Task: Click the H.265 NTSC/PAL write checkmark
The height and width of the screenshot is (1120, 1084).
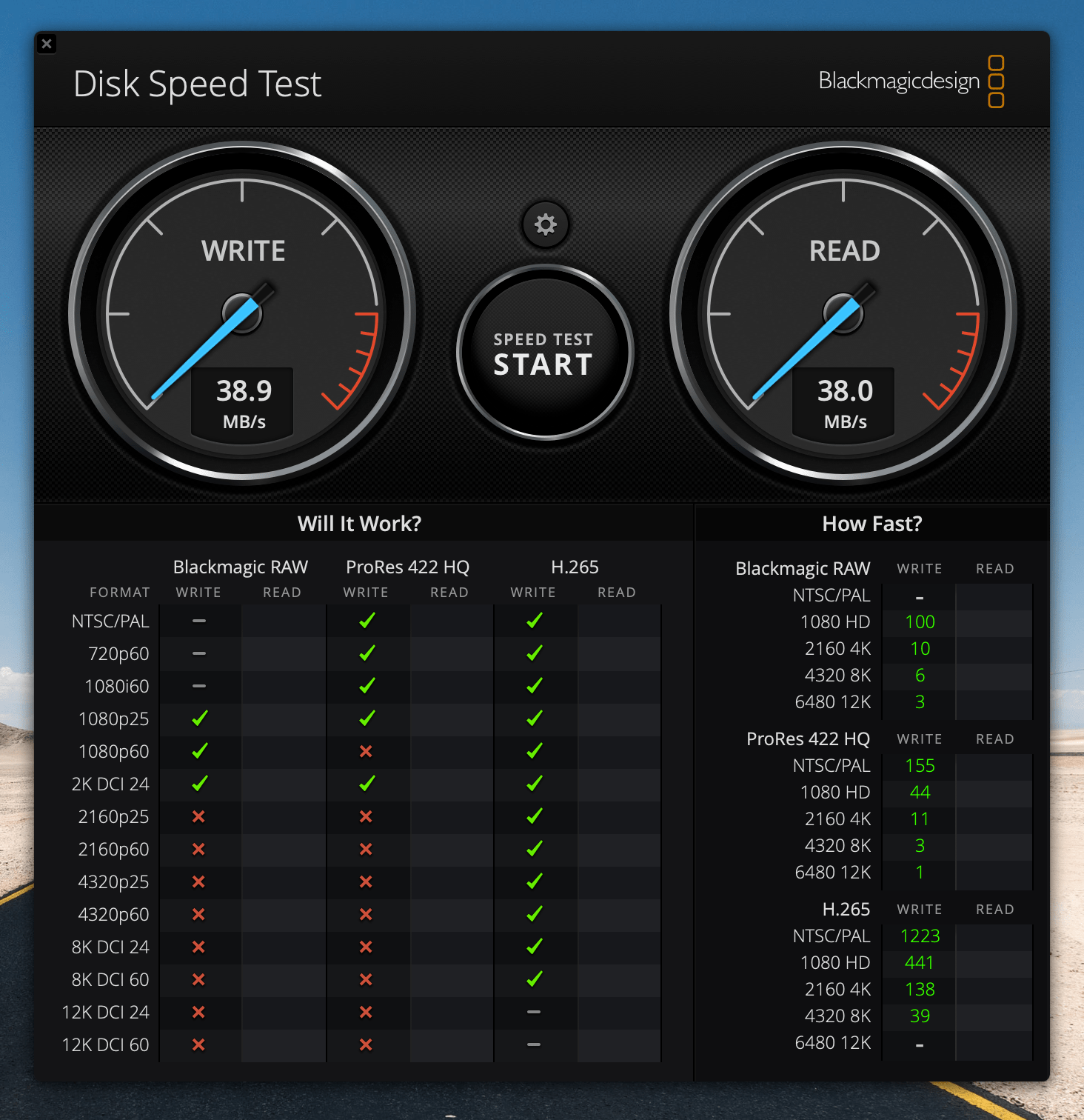Action: tap(534, 621)
